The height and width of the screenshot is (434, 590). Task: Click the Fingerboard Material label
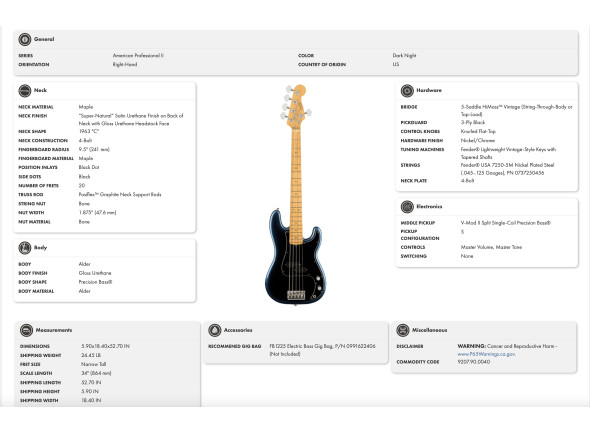(46, 158)
